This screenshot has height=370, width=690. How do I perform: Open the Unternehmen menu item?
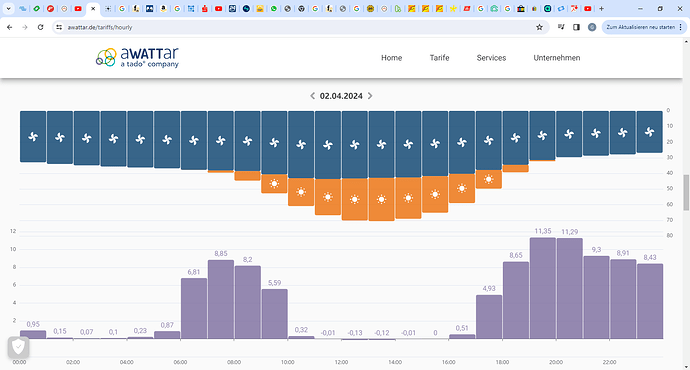(557, 58)
